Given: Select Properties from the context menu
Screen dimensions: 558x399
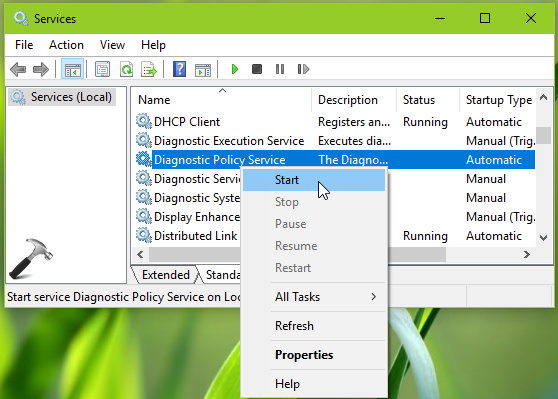Looking at the screenshot, I should 304,355.
